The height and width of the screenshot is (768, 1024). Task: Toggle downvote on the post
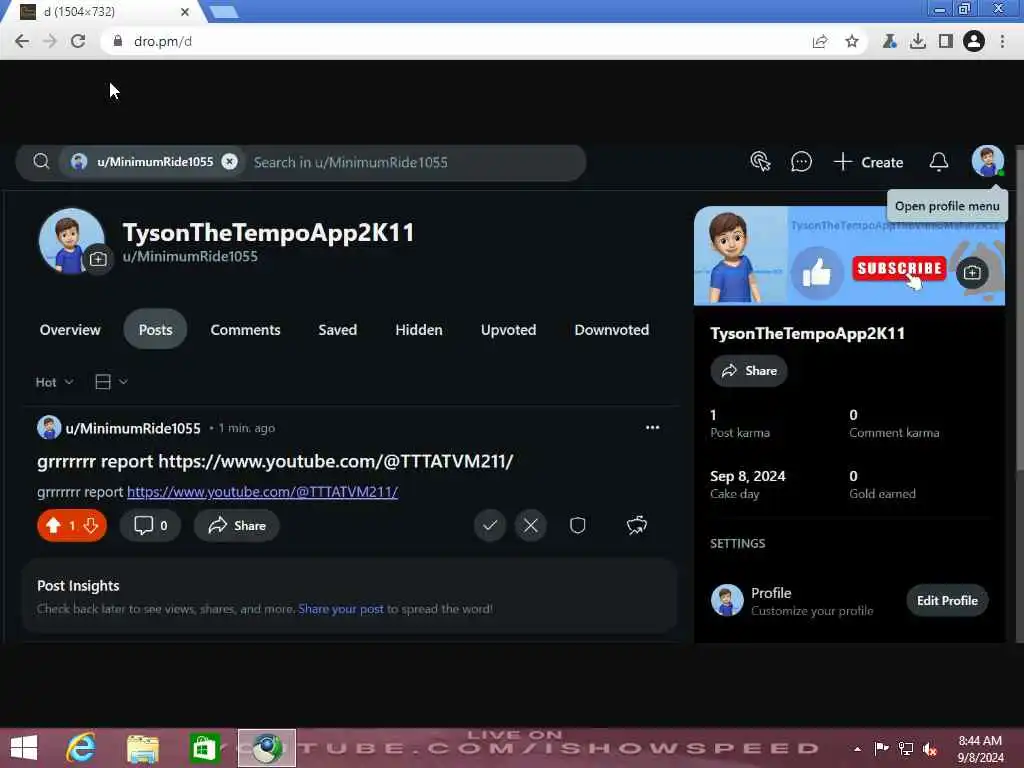tap(91, 526)
